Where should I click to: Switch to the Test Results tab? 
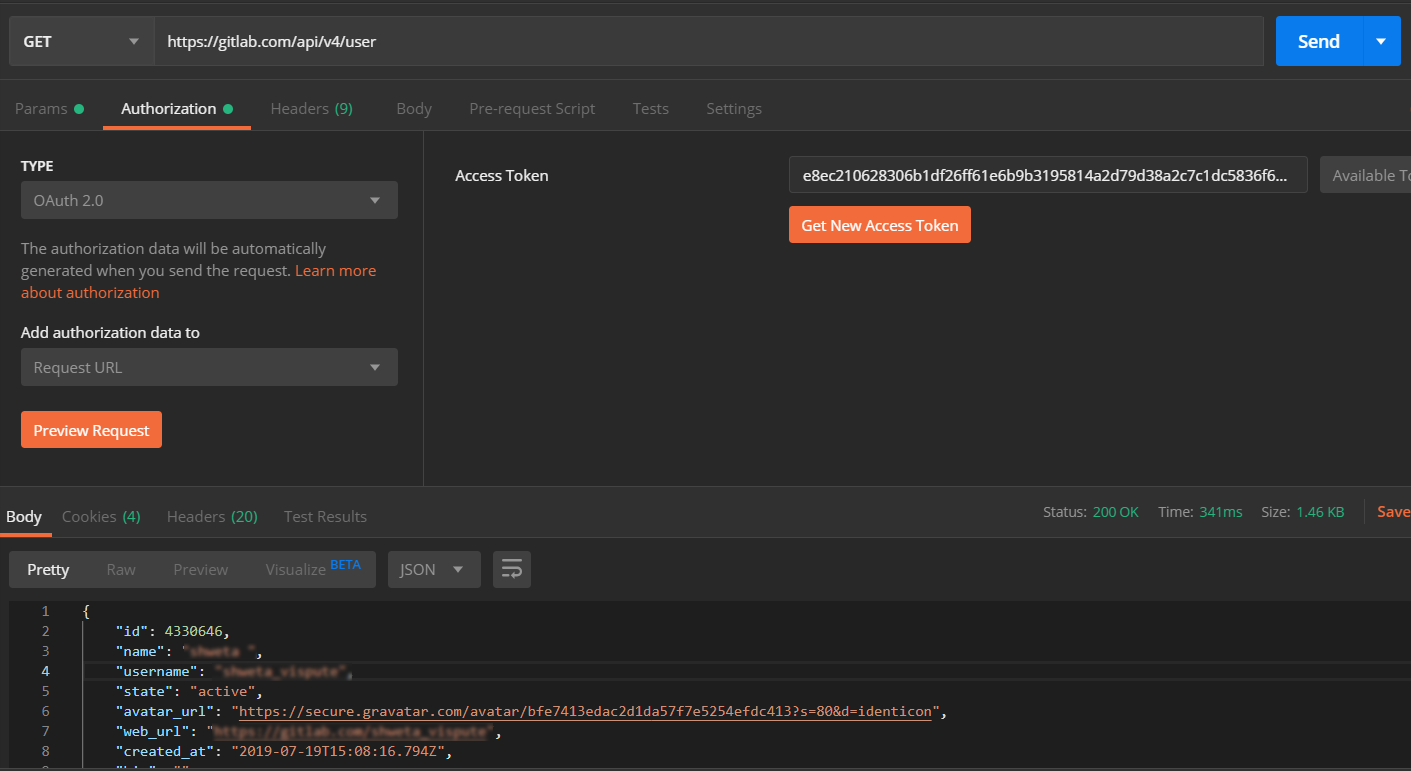click(x=325, y=516)
